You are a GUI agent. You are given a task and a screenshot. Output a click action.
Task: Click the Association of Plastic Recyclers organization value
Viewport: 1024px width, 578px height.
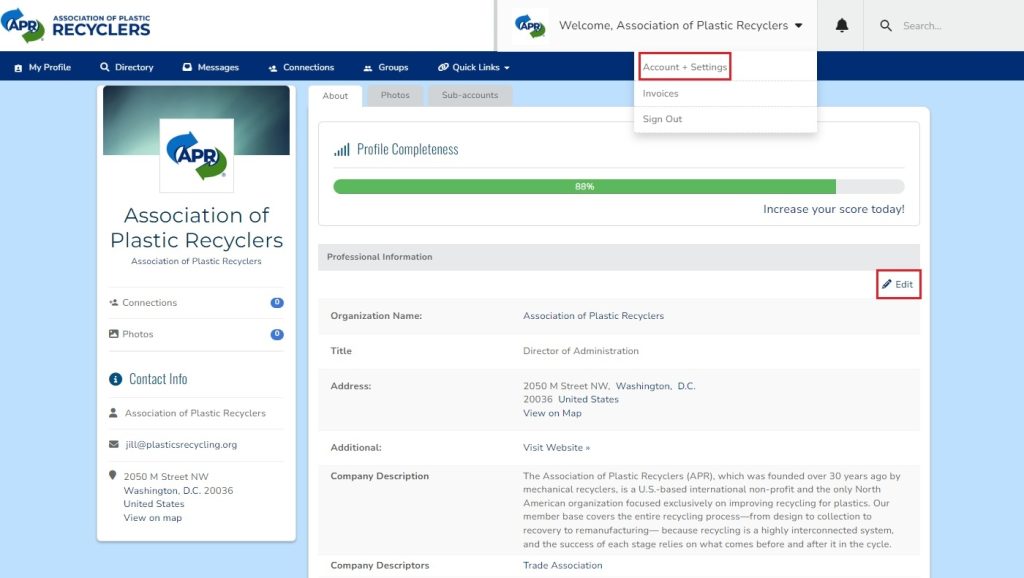pyautogui.click(x=593, y=315)
